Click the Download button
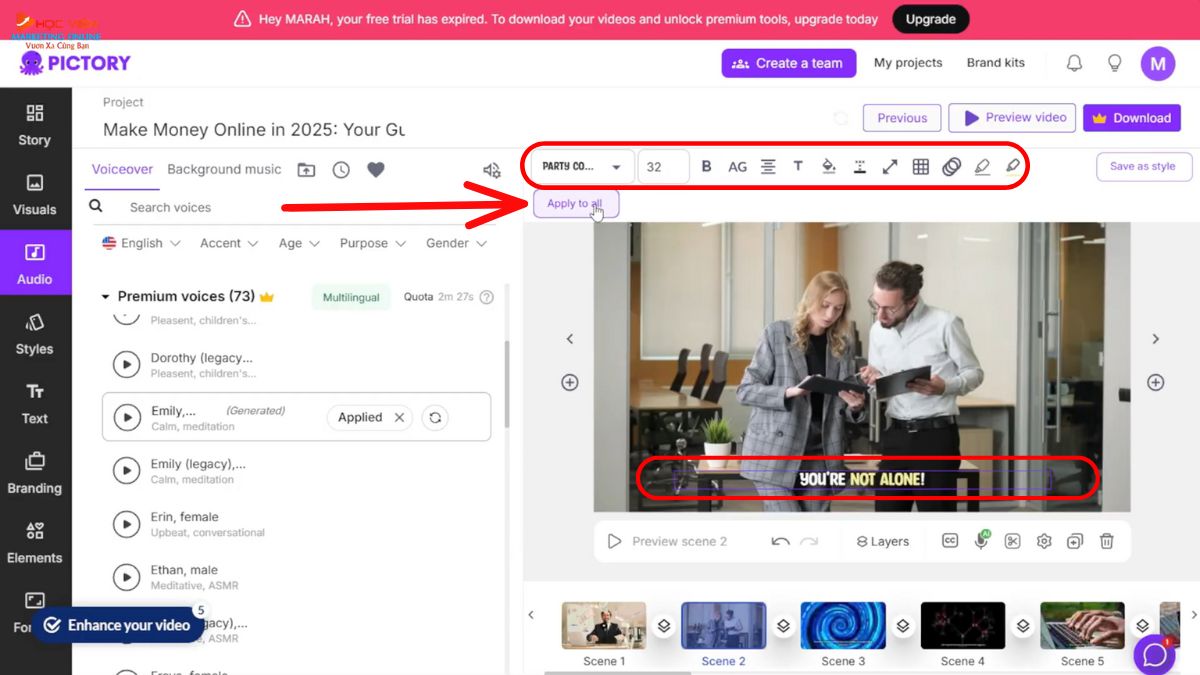Viewport: 1200px width, 675px height. pos(1132,118)
